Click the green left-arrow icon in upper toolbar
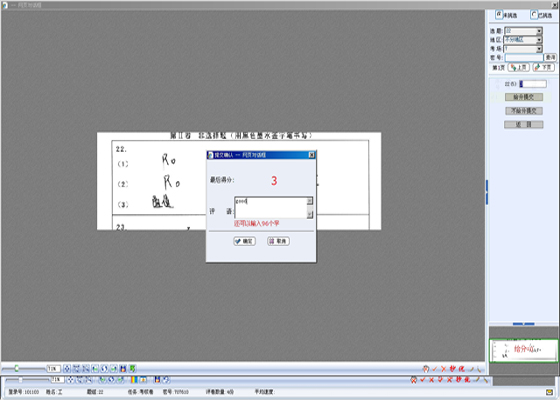 coord(95,369)
